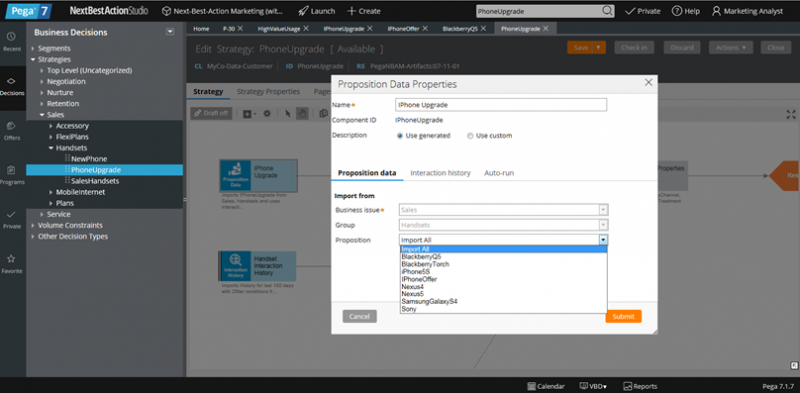Click the Submit button
The width and height of the screenshot is (800, 393).
pyautogui.click(x=623, y=316)
